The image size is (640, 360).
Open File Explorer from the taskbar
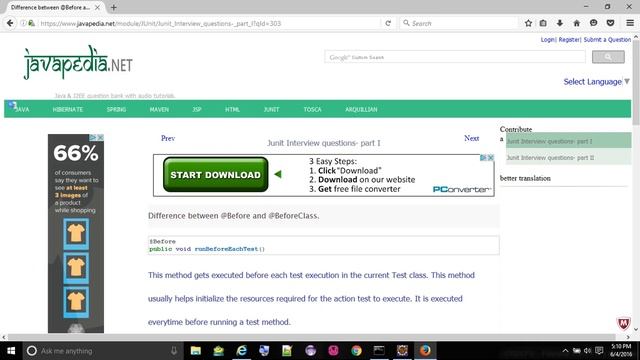pos(196,351)
